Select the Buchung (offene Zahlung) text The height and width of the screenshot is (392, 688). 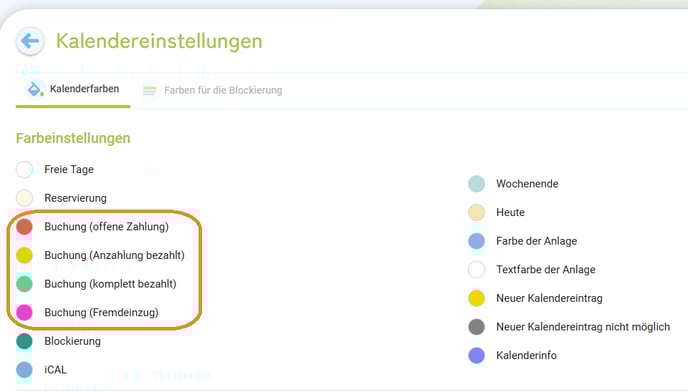coord(107,227)
